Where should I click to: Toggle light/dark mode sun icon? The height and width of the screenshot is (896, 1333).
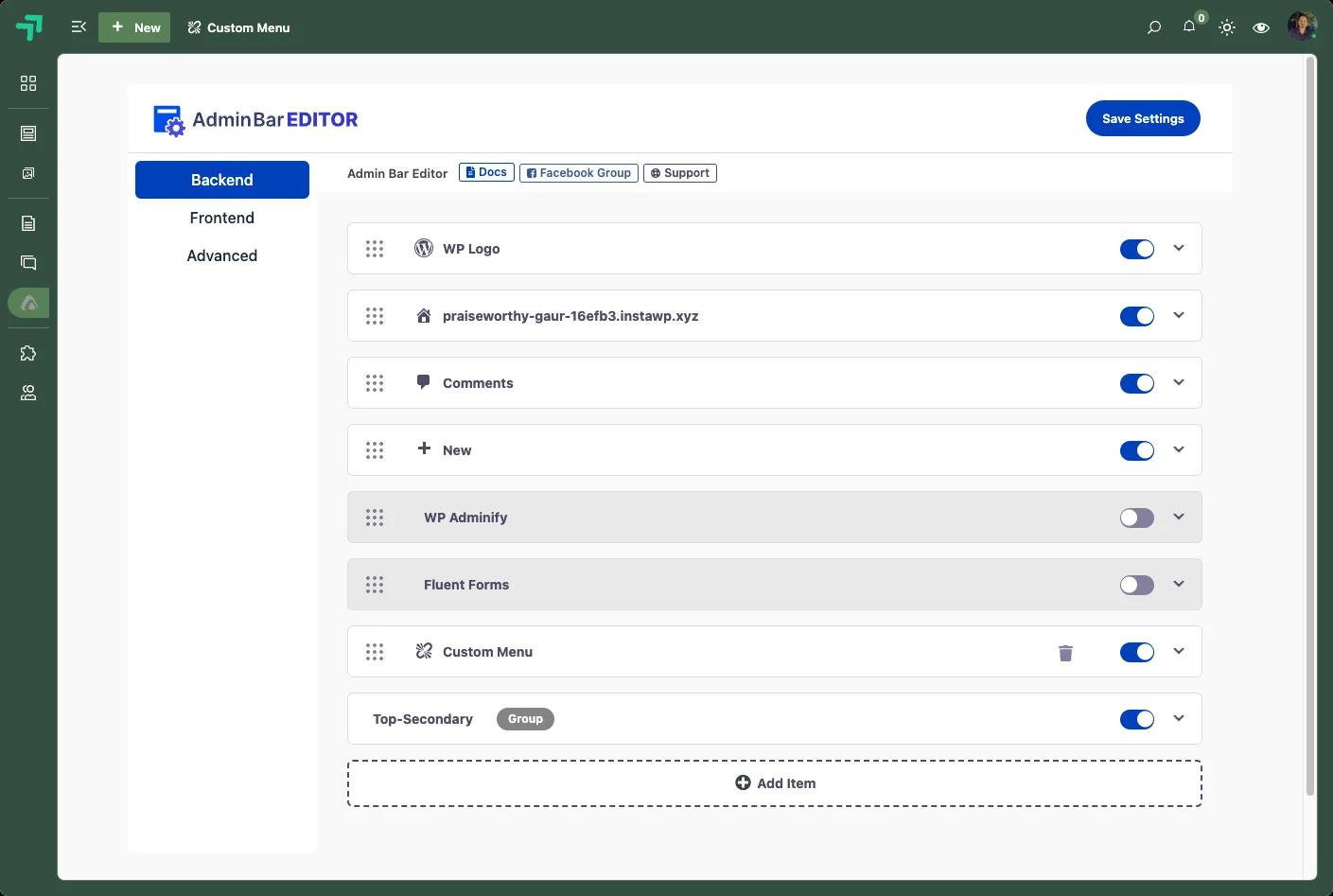tap(1227, 27)
